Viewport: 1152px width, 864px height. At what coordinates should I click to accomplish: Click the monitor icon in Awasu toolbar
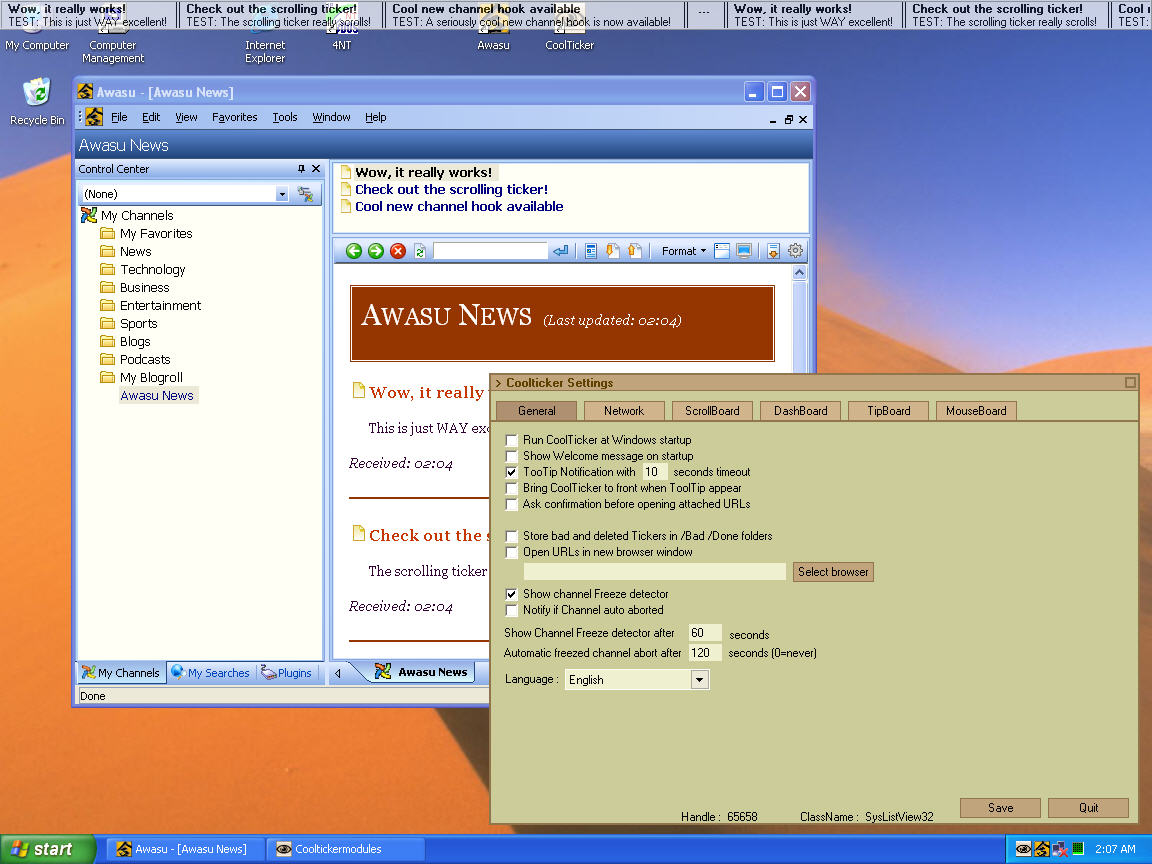pyautogui.click(x=744, y=251)
